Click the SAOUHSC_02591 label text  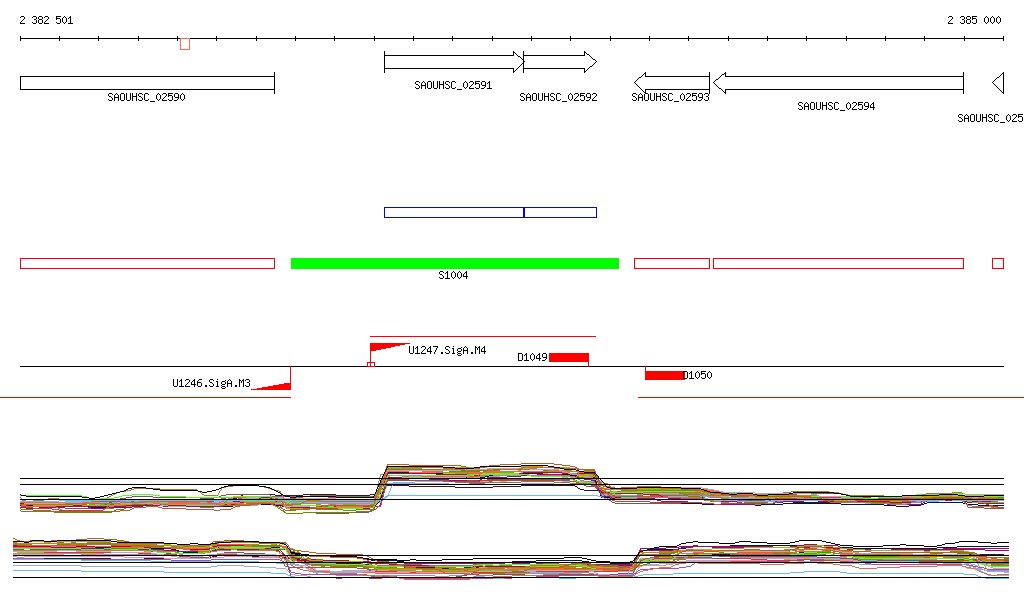point(453,86)
